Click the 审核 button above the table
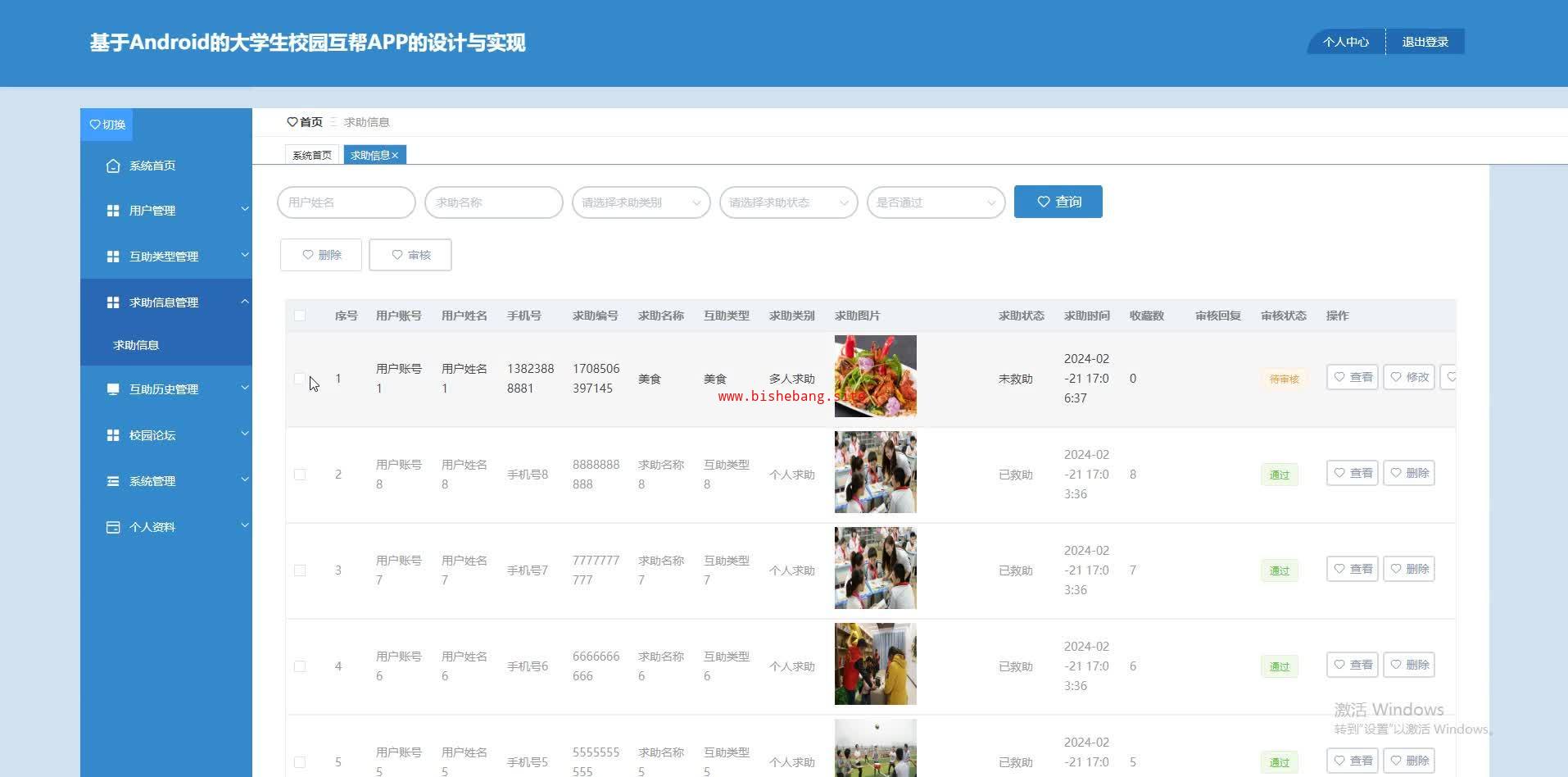This screenshot has width=1568, height=777. pyautogui.click(x=410, y=255)
